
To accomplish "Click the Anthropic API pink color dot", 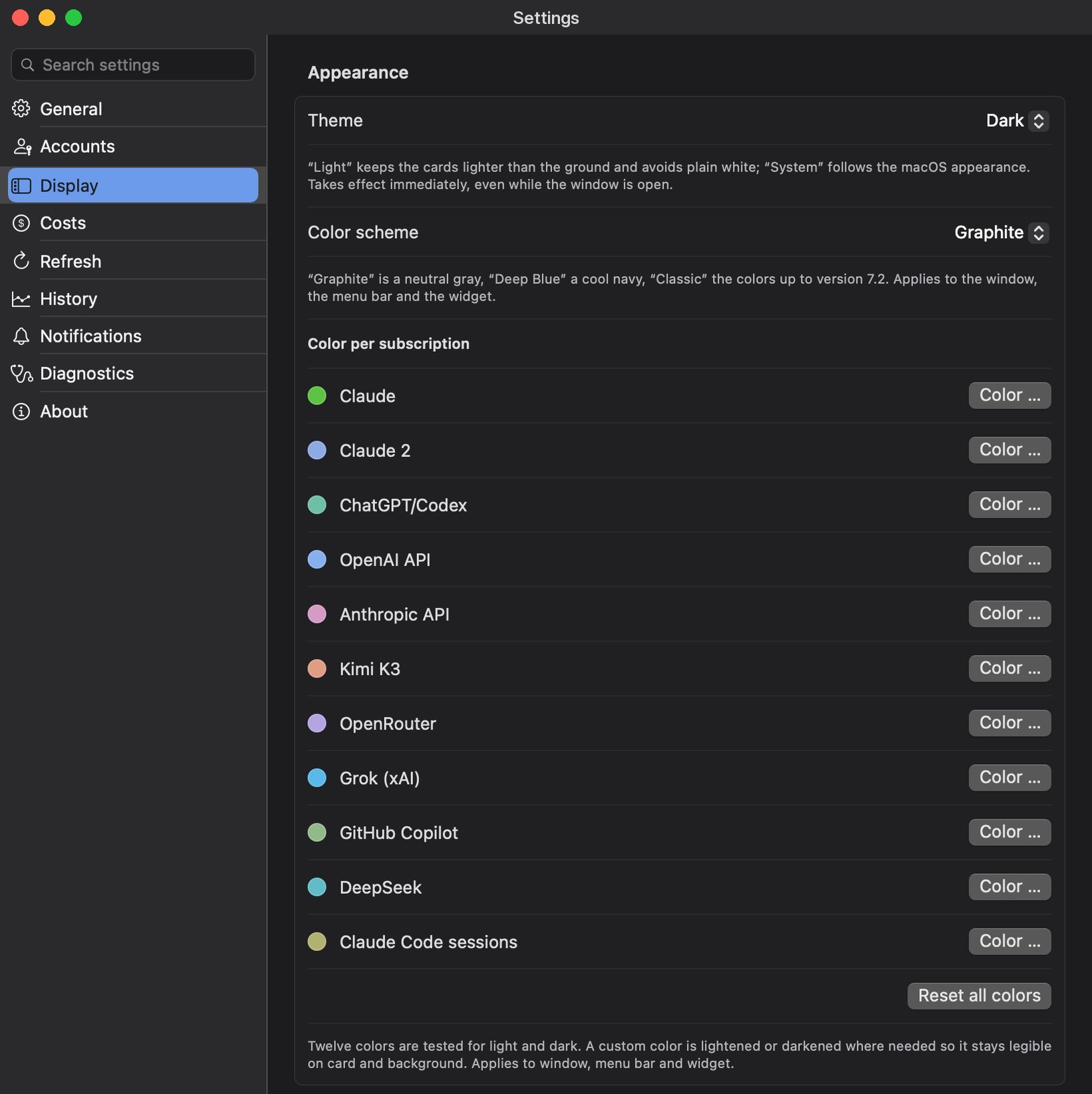I will click(x=317, y=614).
